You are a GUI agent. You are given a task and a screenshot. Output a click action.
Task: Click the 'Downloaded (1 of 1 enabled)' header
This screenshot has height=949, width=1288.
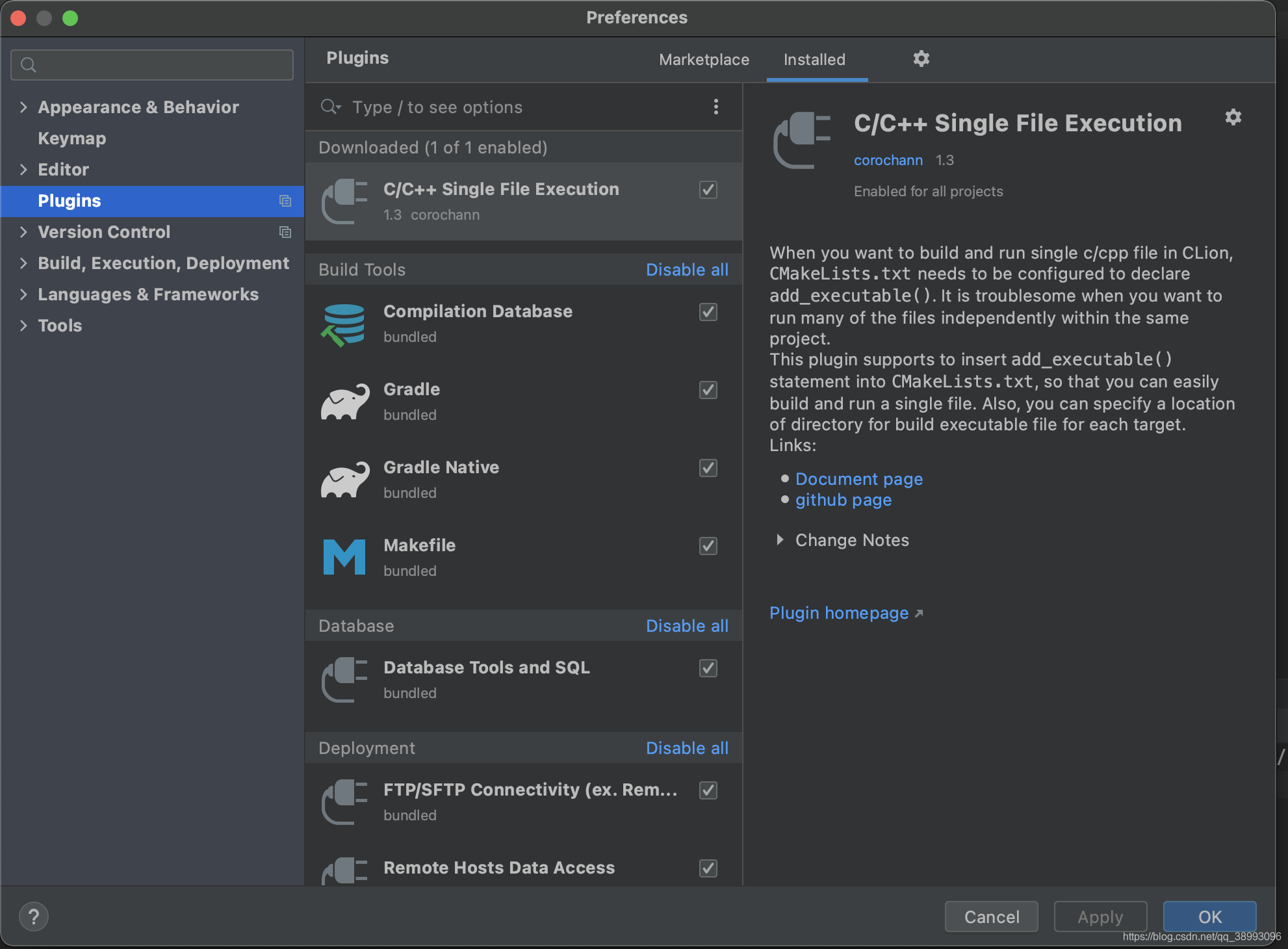click(433, 148)
